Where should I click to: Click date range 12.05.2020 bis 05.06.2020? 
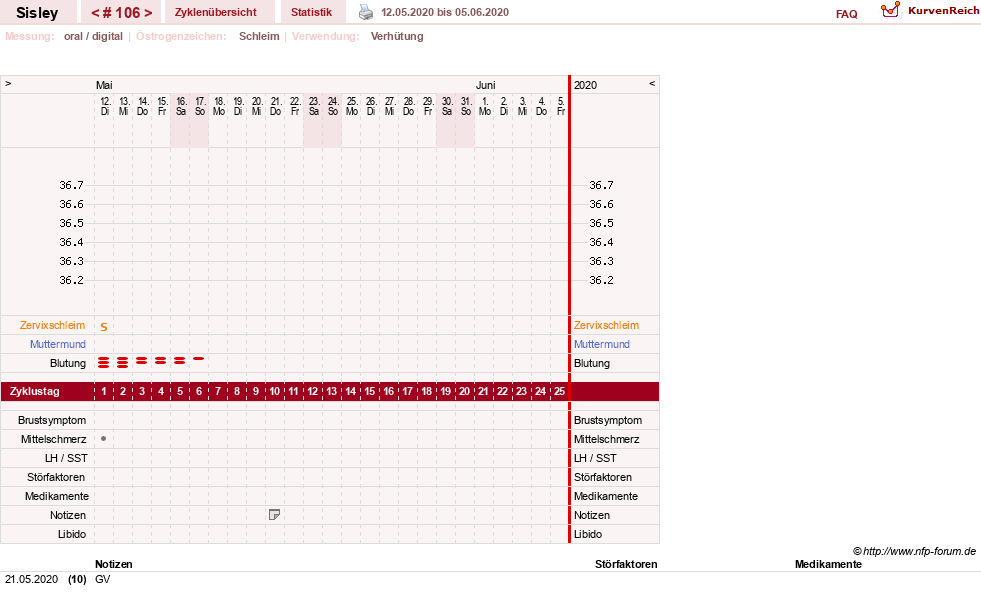click(x=445, y=12)
